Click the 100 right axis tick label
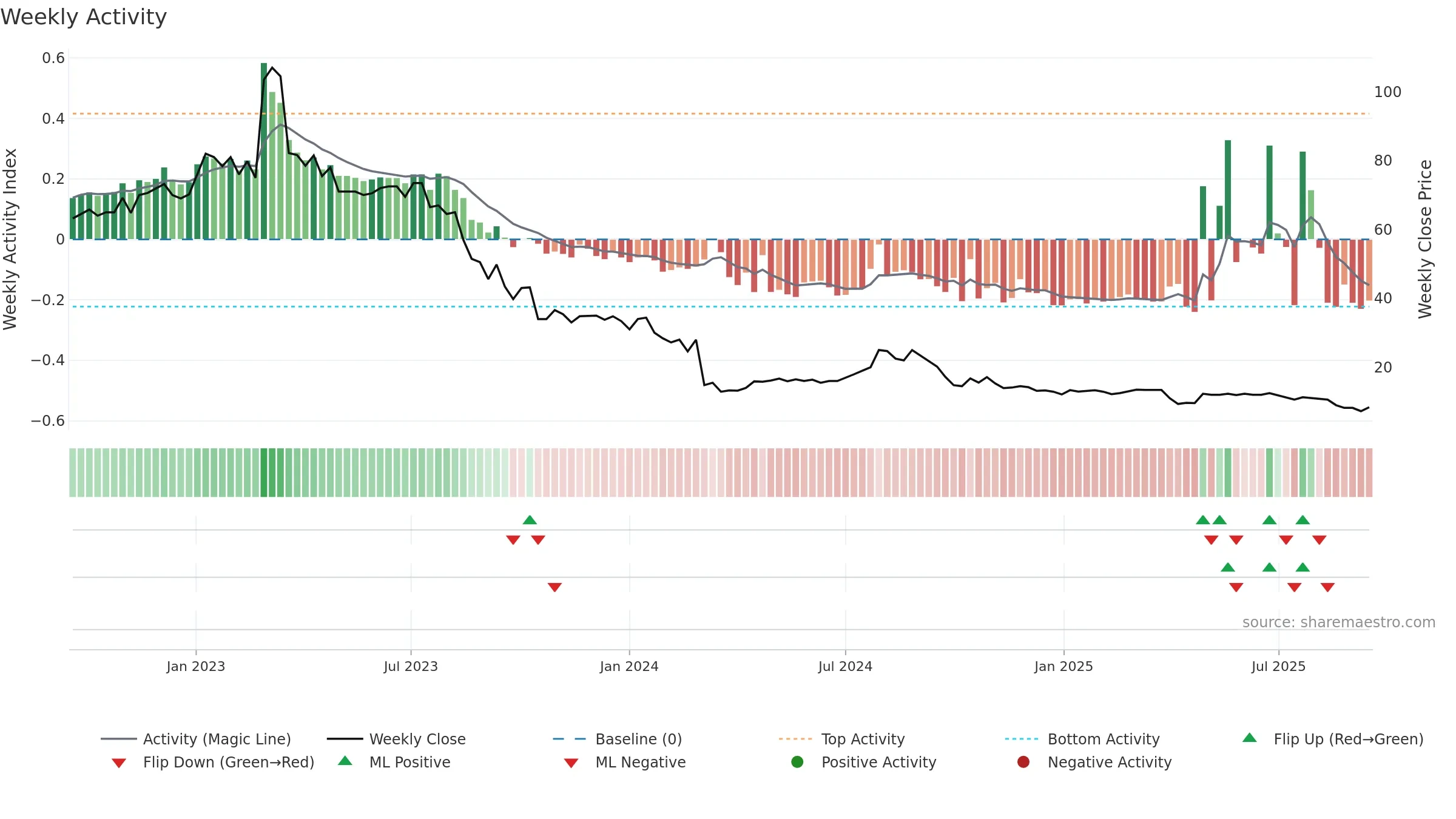The height and width of the screenshot is (819, 1456). coord(1388,92)
